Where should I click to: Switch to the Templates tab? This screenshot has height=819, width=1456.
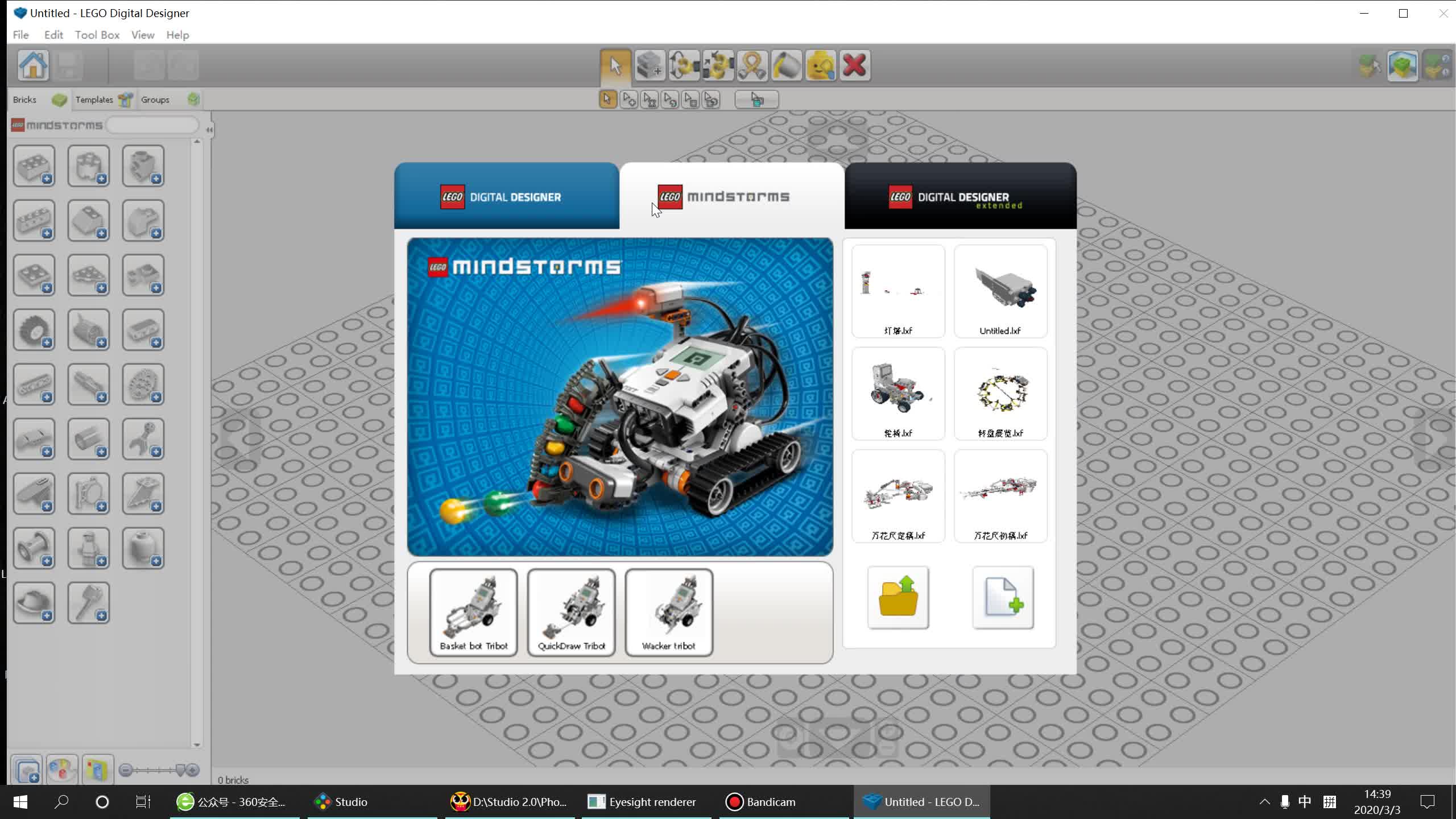pos(104,100)
